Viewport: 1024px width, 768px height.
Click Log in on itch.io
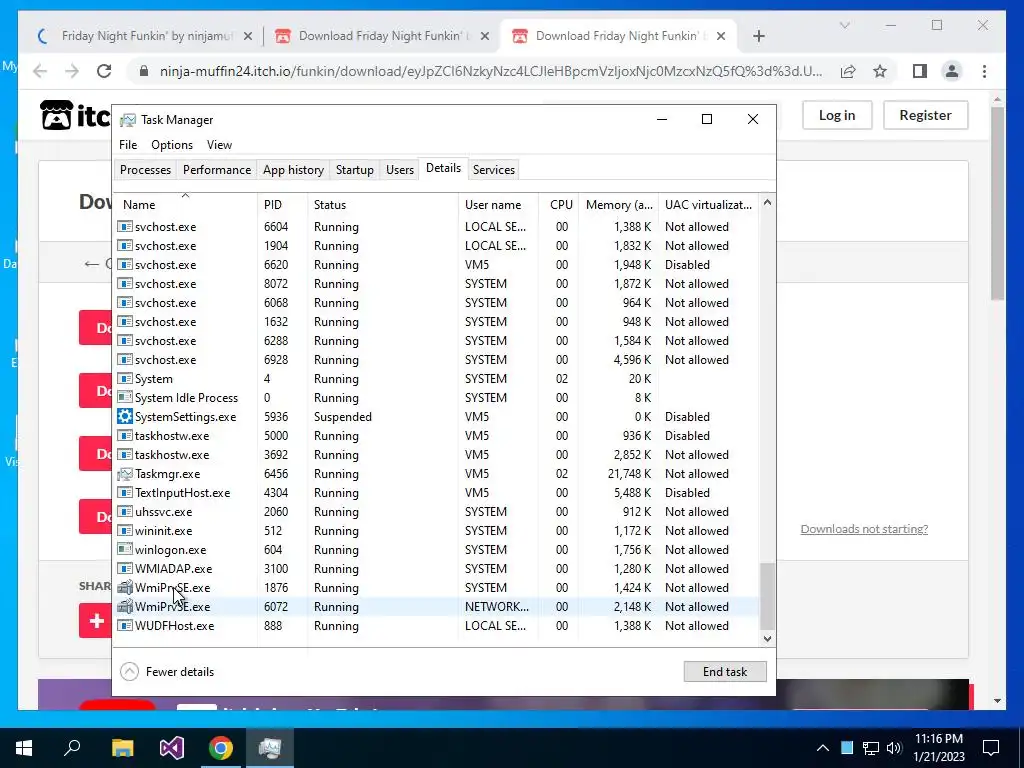(x=837, y=116)
